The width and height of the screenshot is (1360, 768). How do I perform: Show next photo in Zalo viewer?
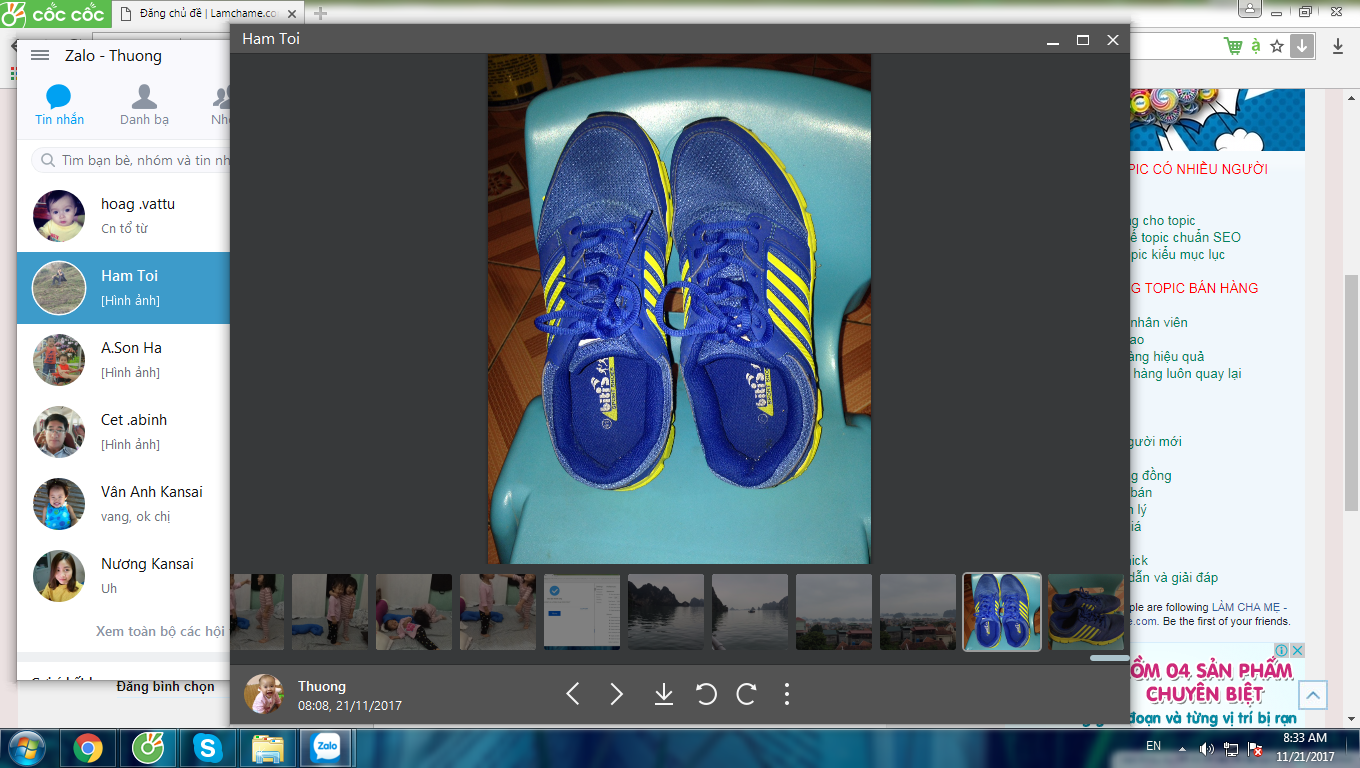[x=617, y=694]
